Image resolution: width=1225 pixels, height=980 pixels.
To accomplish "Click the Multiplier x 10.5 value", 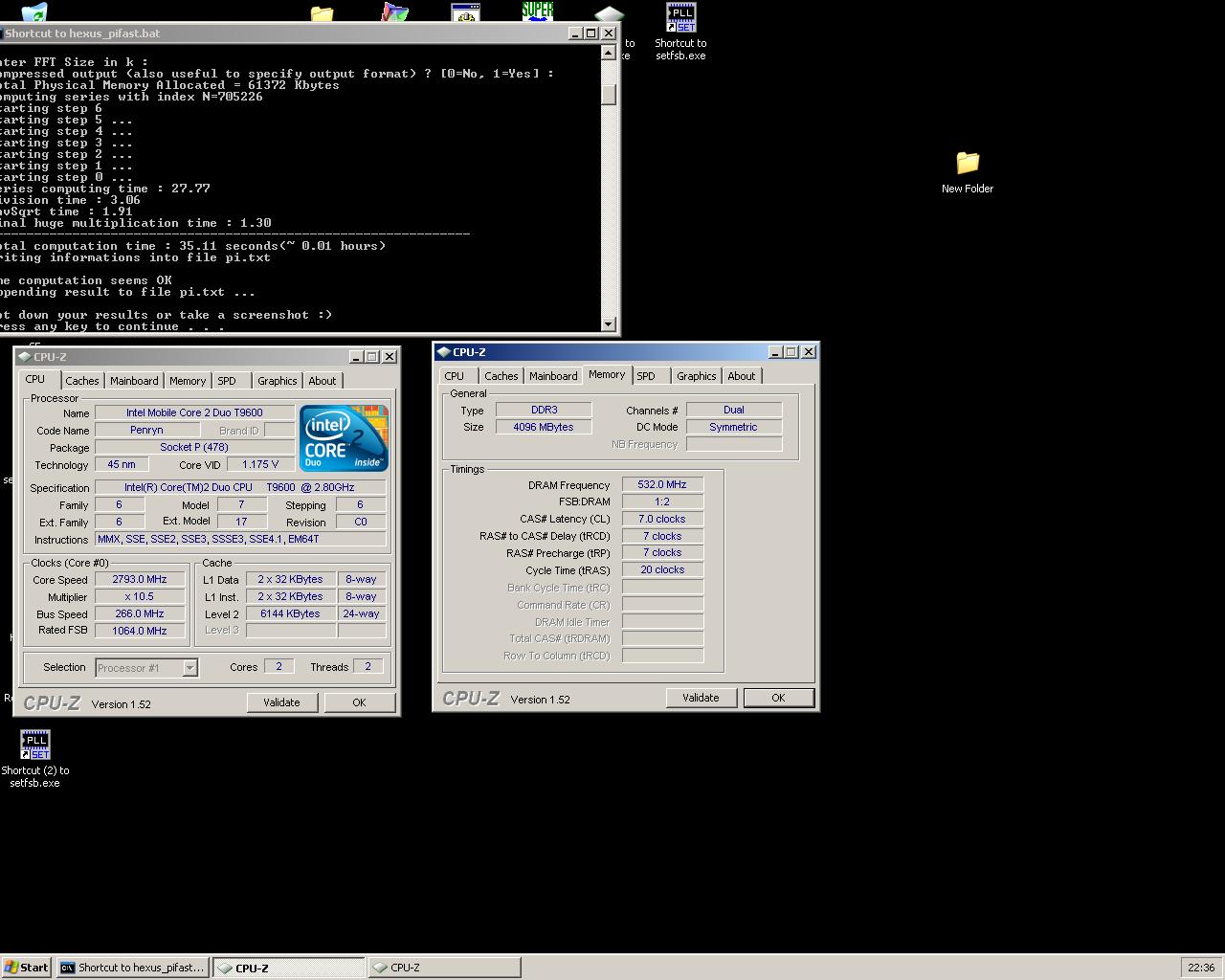I will (x=140, y=596).
